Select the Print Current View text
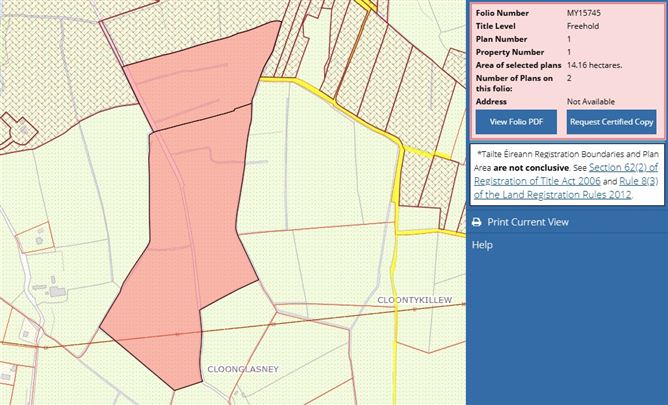Viewport: 668px width, 405px height. pyautogui.click(x=534, y=222)
